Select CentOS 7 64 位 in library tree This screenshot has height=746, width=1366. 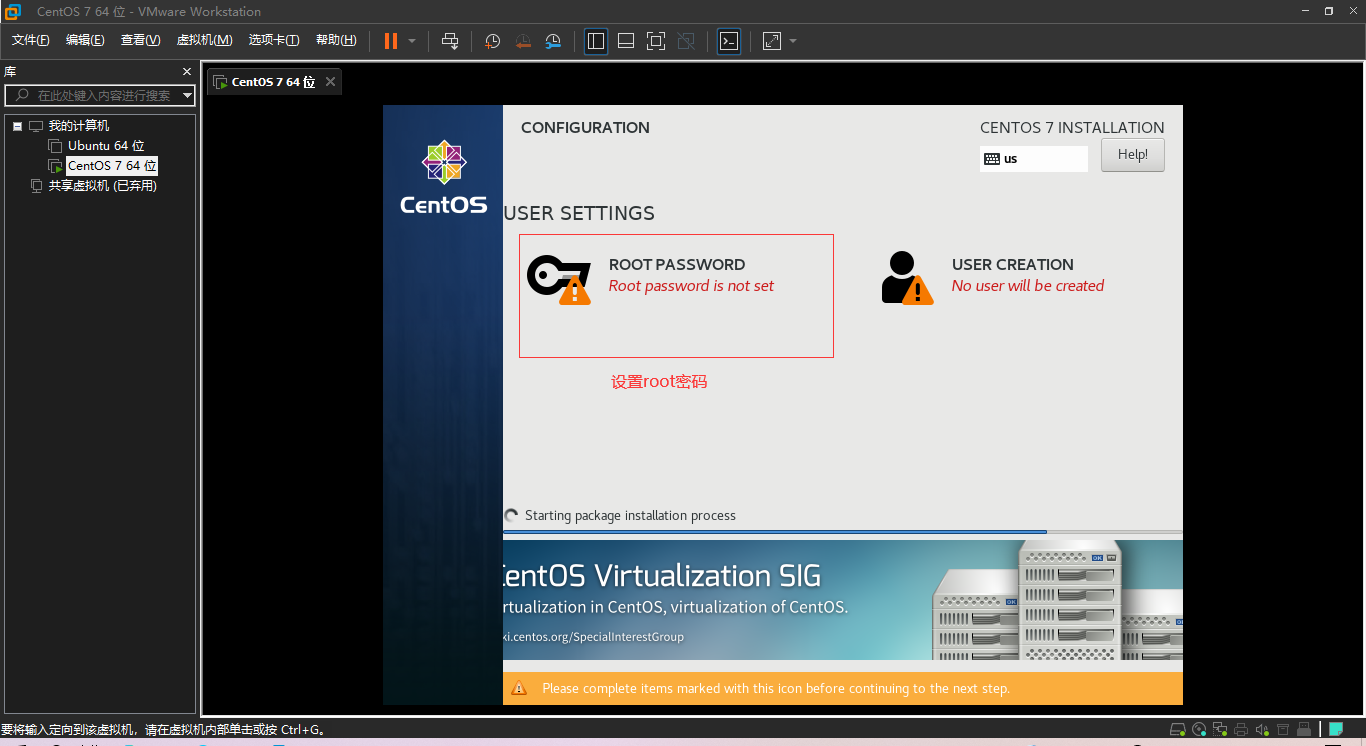tap(112, 166)
